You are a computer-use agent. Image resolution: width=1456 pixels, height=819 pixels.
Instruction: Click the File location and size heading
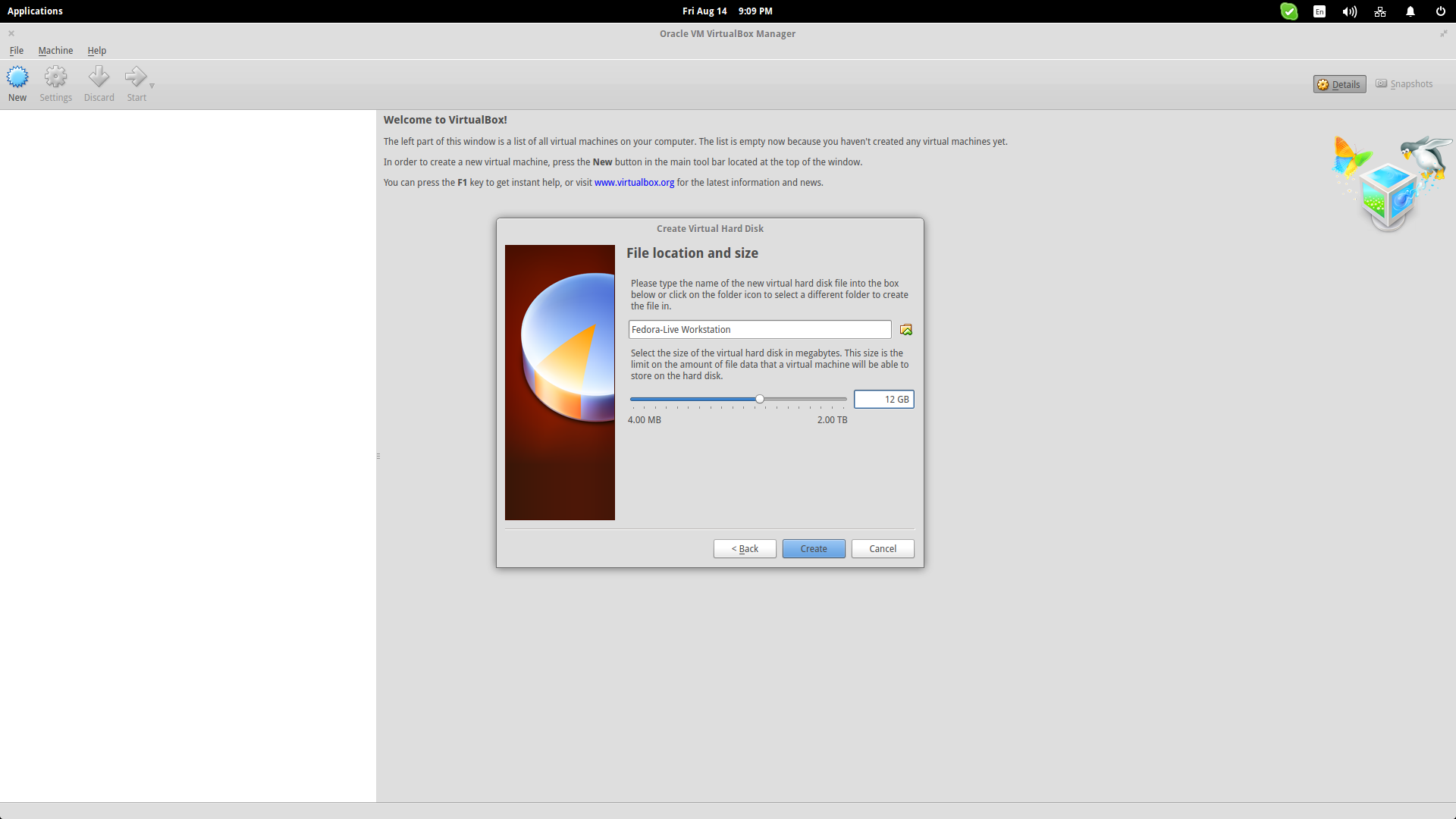[692, 253]
